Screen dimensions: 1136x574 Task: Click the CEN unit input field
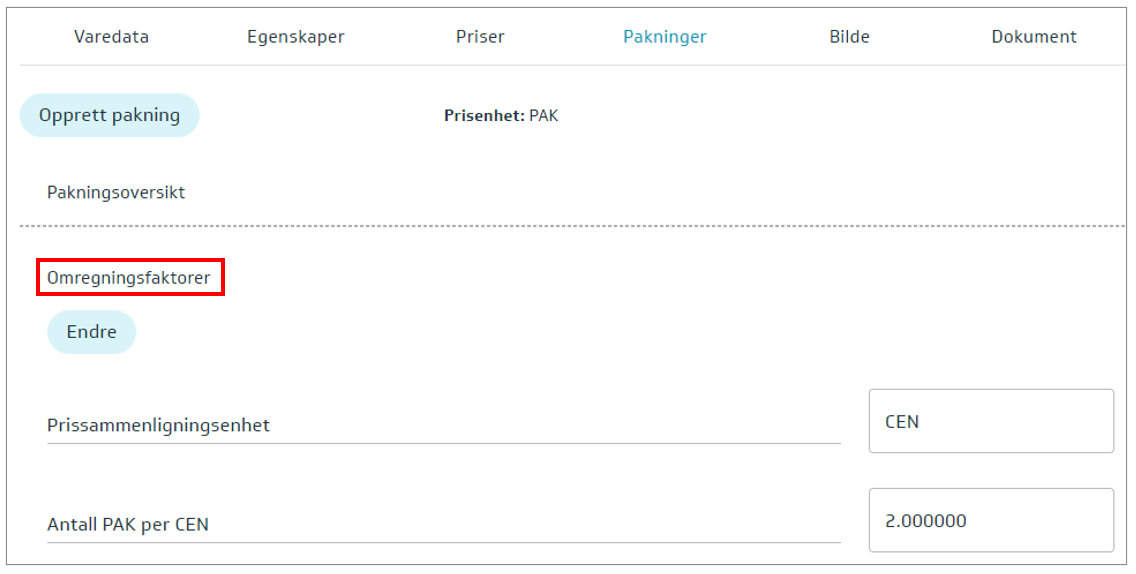[990, 421]
